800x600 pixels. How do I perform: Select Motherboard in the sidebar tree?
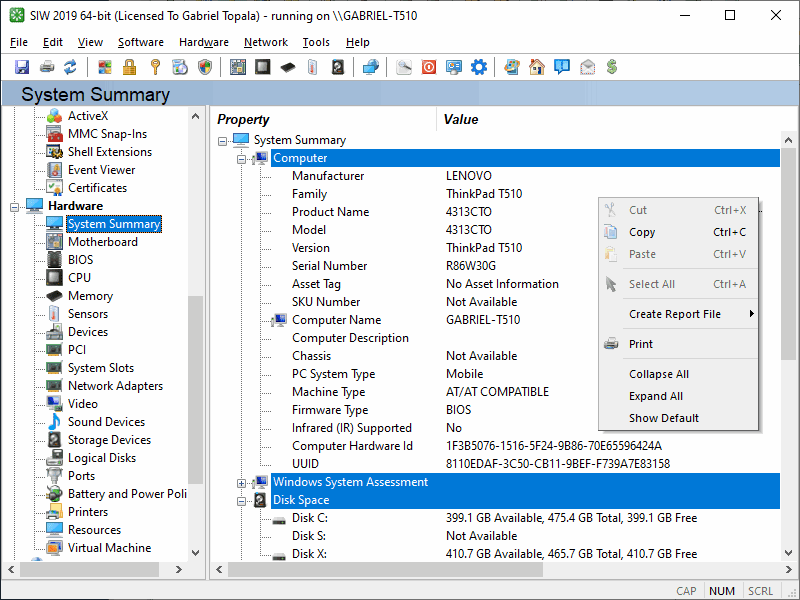click(103, 242)
